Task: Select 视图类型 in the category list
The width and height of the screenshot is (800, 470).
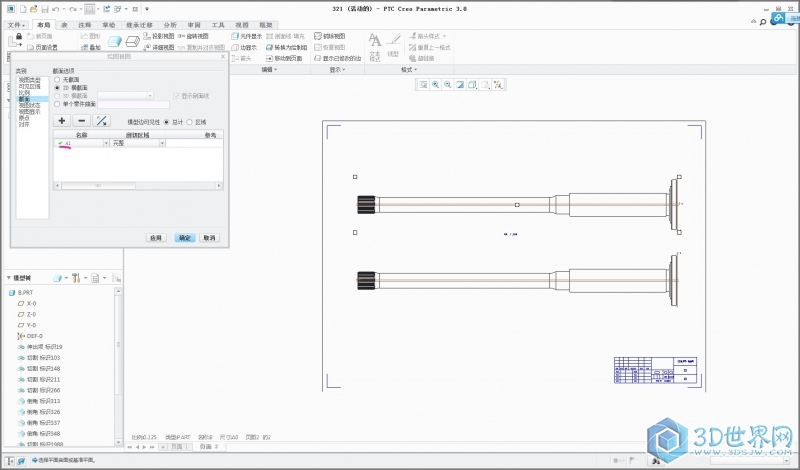Action: [x=29, y=80]
